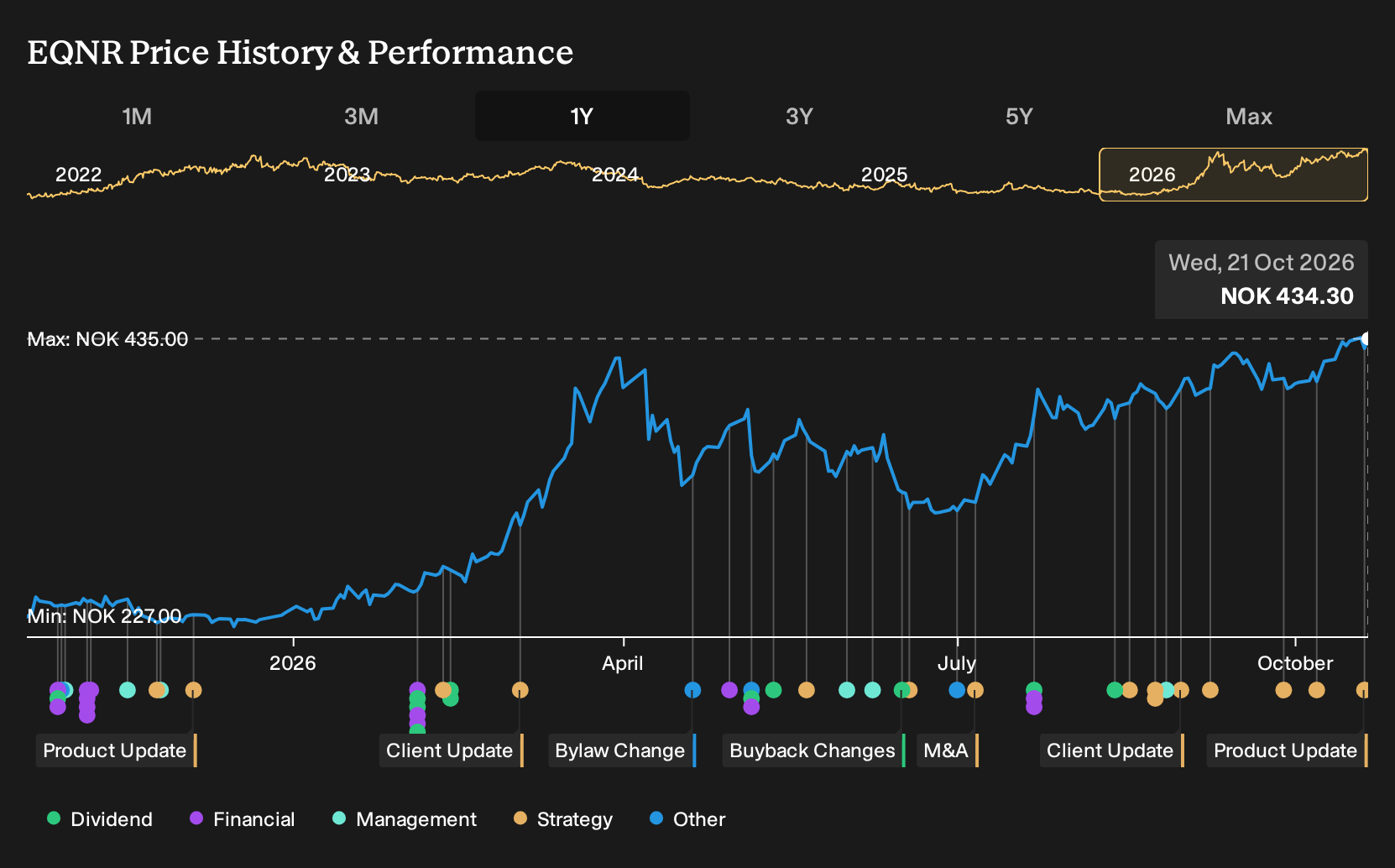Click the 'NOK 434.30' tooltip value

(x=1287, y=296)
